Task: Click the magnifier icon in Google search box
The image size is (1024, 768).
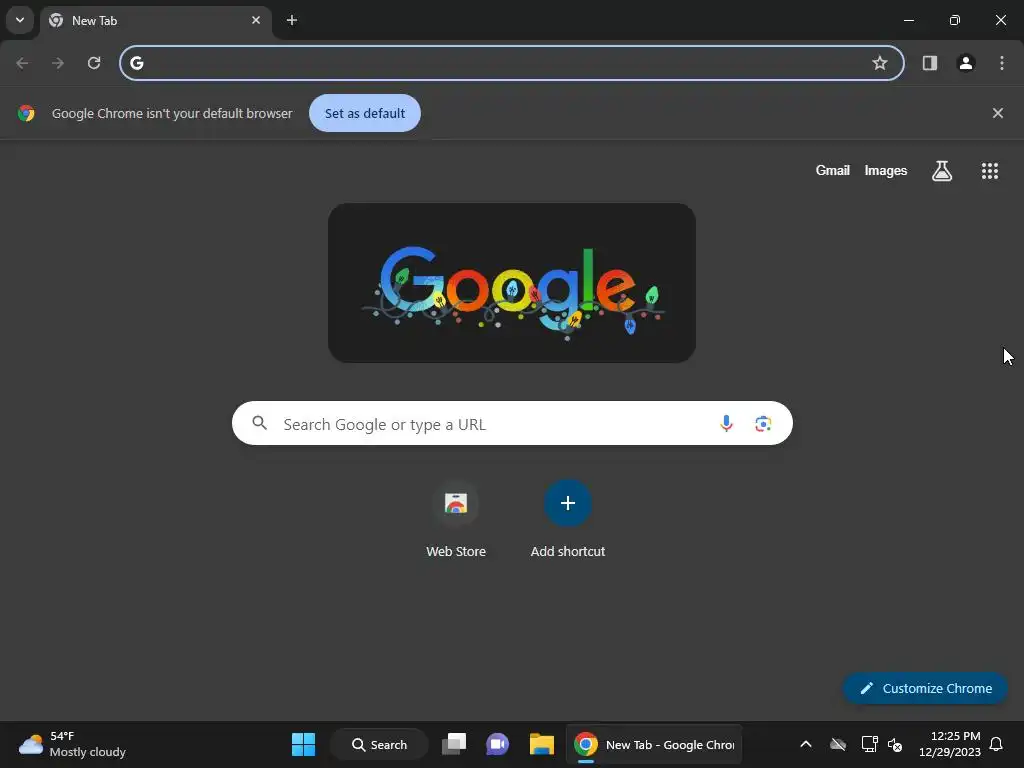Action: [259, 423]
